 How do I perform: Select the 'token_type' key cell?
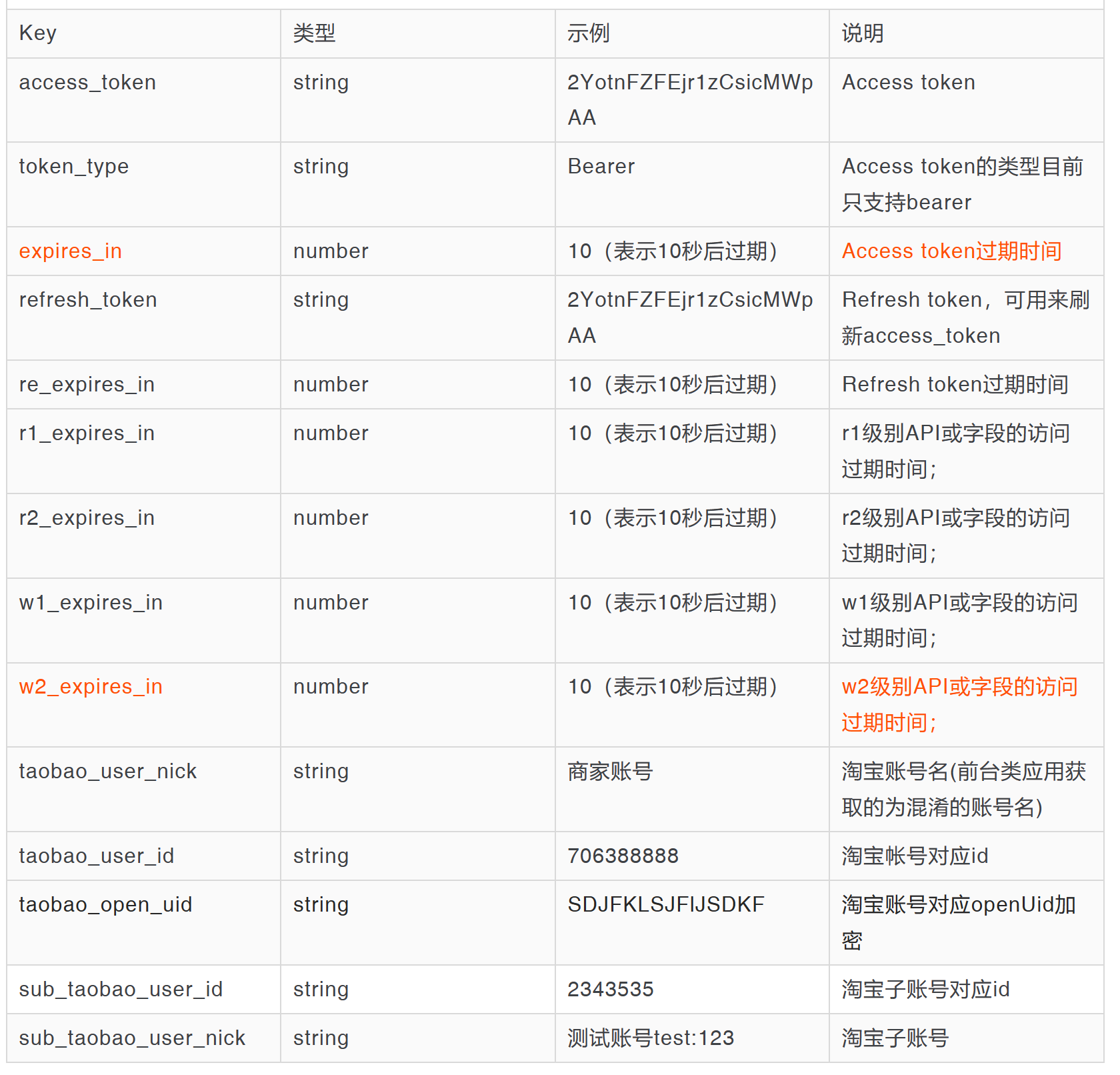143,184
